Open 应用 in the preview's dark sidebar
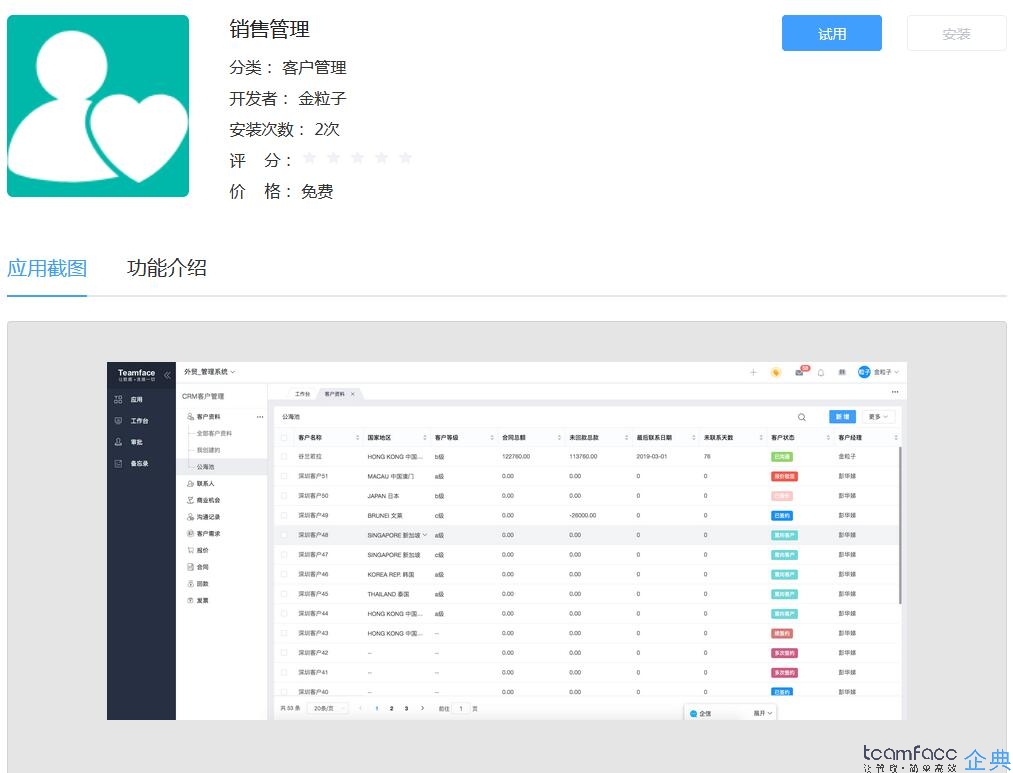The image size is (1013, 773). (x=131, y=400)
